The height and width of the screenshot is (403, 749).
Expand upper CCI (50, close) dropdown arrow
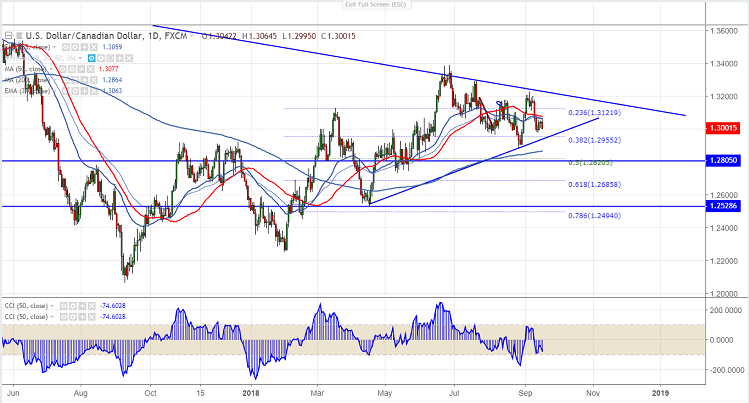pyautogui.click(x=52, y=306)
